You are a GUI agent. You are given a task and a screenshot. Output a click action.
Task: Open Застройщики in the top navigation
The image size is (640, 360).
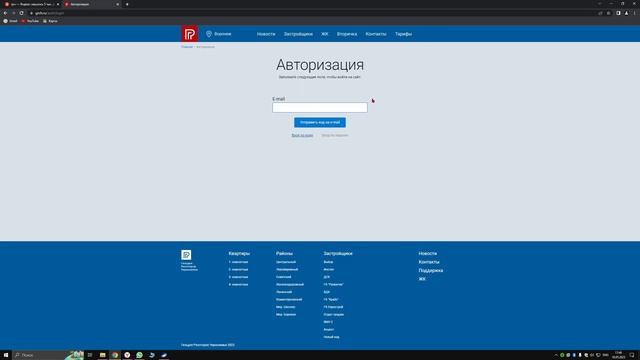pyautogui.click(x=298, y=34)
